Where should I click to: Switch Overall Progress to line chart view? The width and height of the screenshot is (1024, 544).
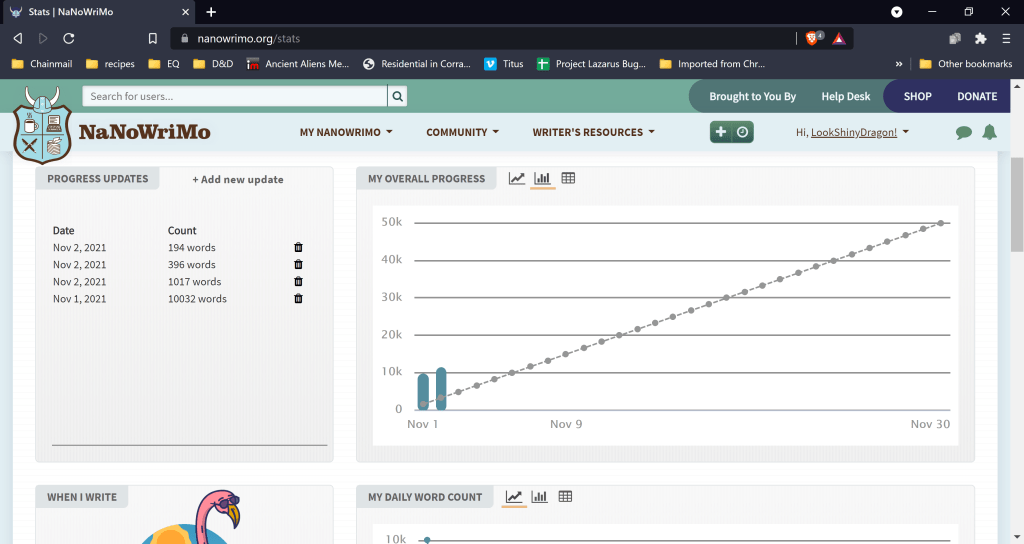516,179
